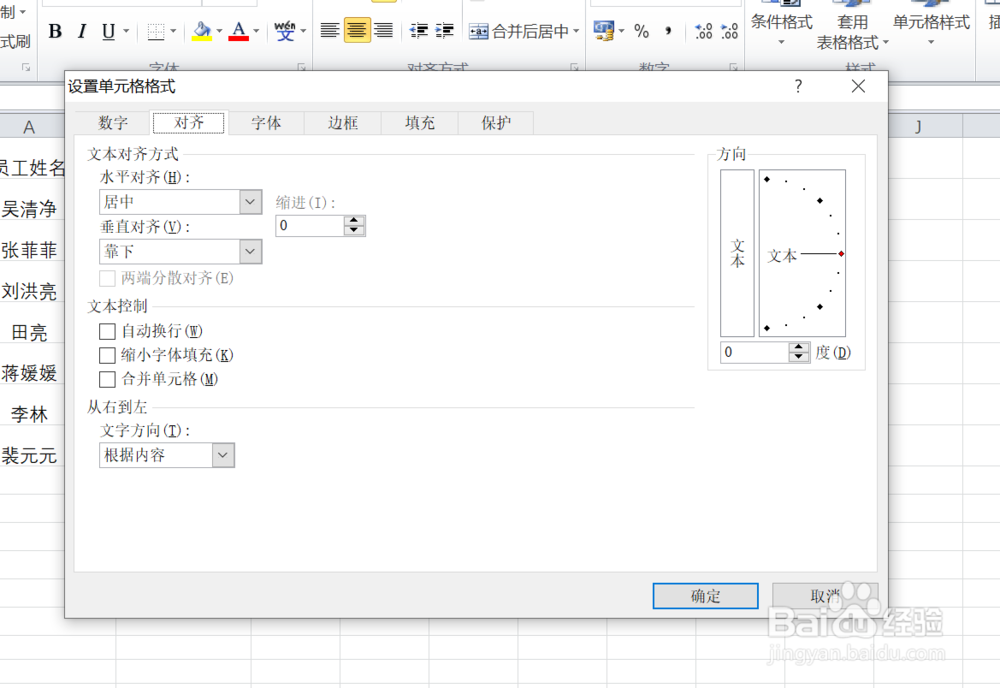
Task: Open underline style dropdown arrow
Action: (126, 31)
